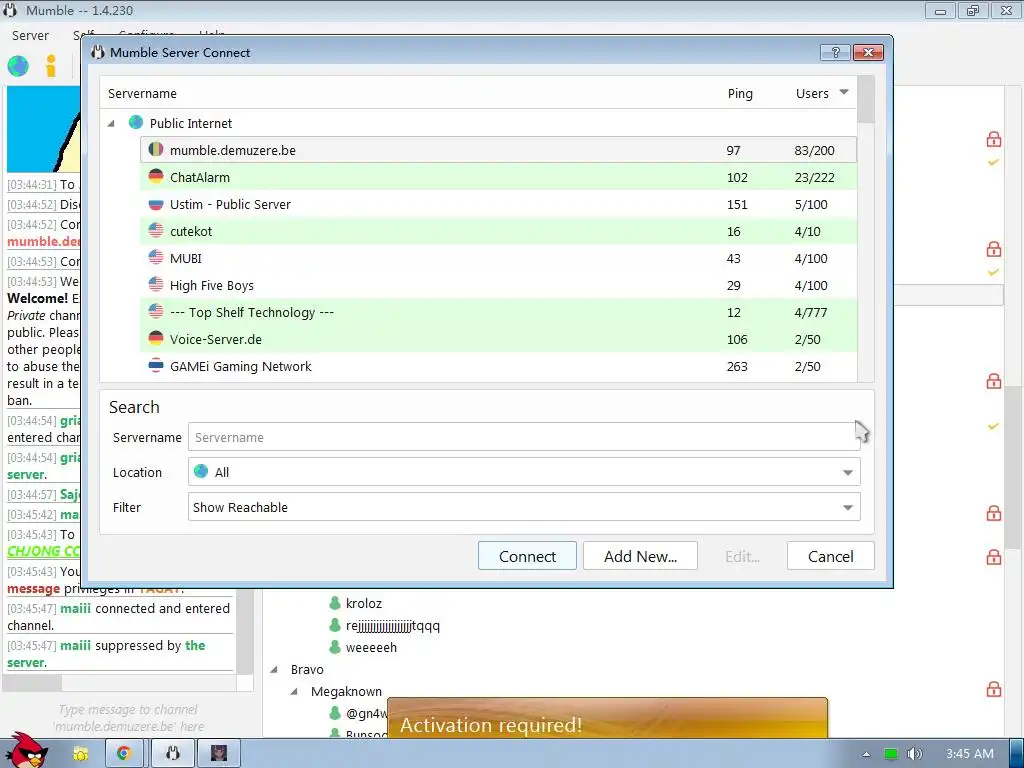Click the Users column sort arrow
Viewport: 1024px width, 768px height.
point(844,92)
